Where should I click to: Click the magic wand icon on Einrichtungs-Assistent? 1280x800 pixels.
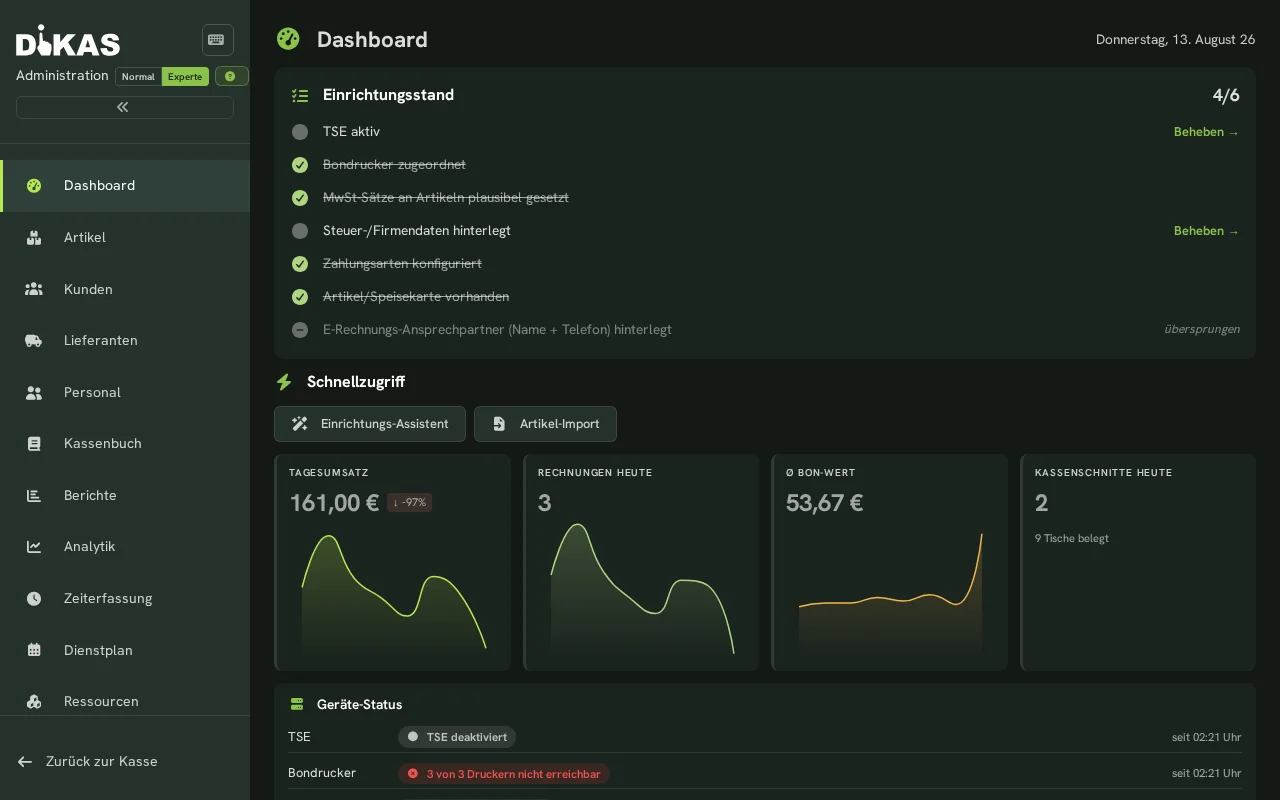[299, 424]
